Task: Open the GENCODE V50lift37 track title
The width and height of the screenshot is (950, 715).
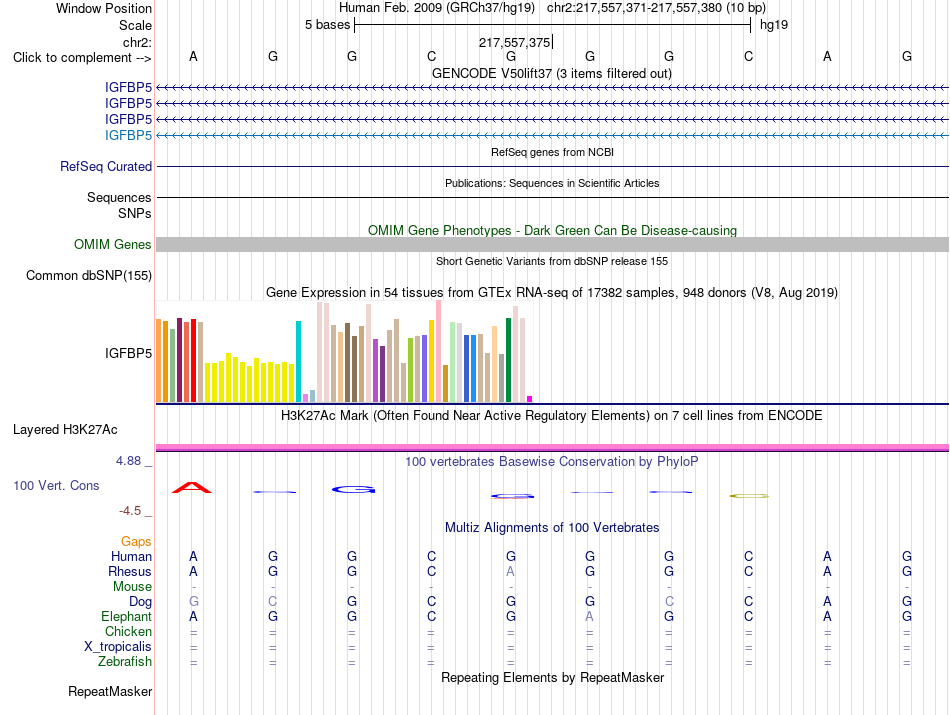Action: pos(551,74)
